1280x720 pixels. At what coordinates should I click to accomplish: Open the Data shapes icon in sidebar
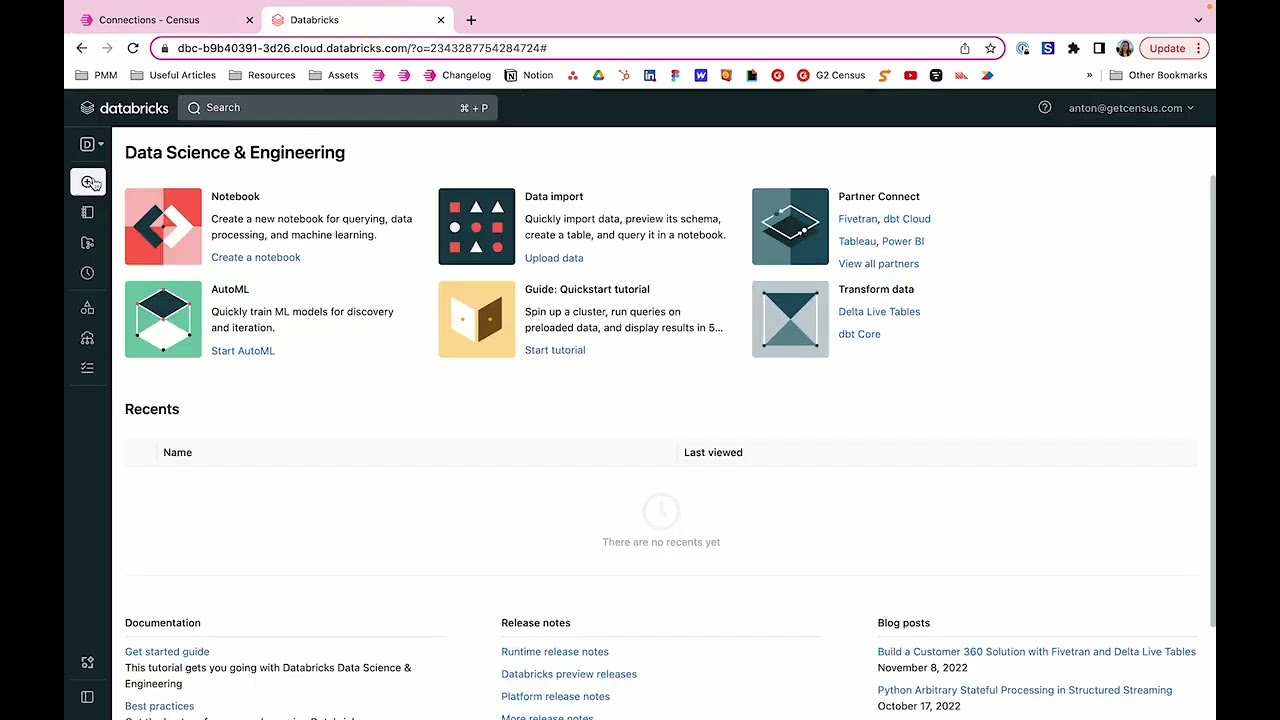click(x=87, y=308)
